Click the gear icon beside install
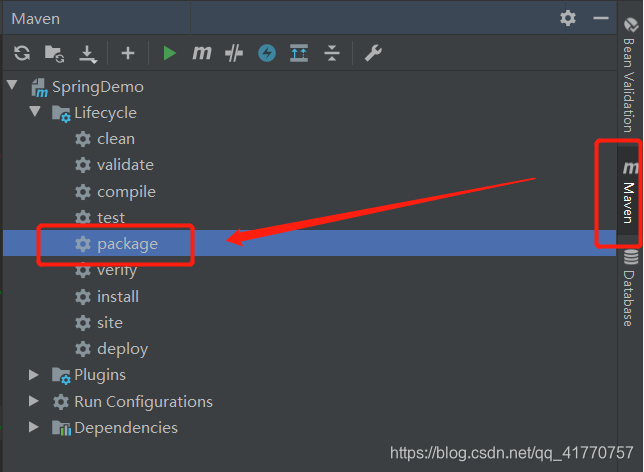Viewport: 644px width, 472px height. point(83,297)
